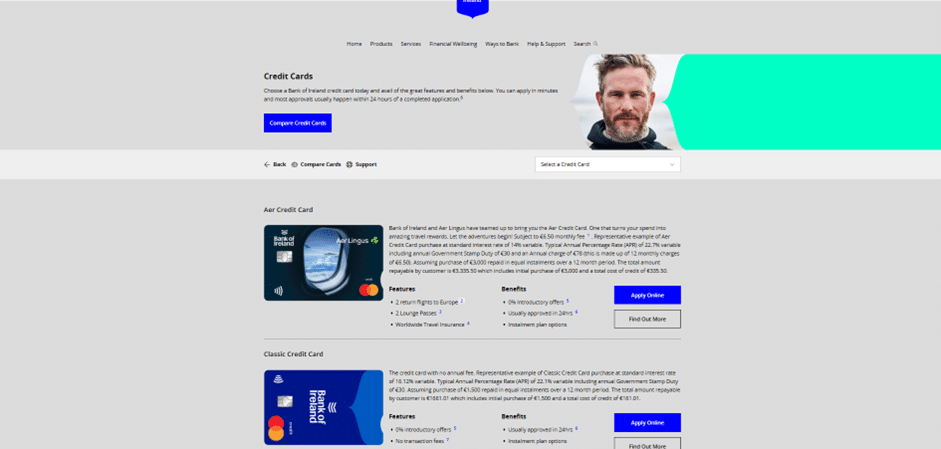Open the Ways to Bank menu
Image resolution: width=941 pixels, height=449 pixels.
pos(502,44)
